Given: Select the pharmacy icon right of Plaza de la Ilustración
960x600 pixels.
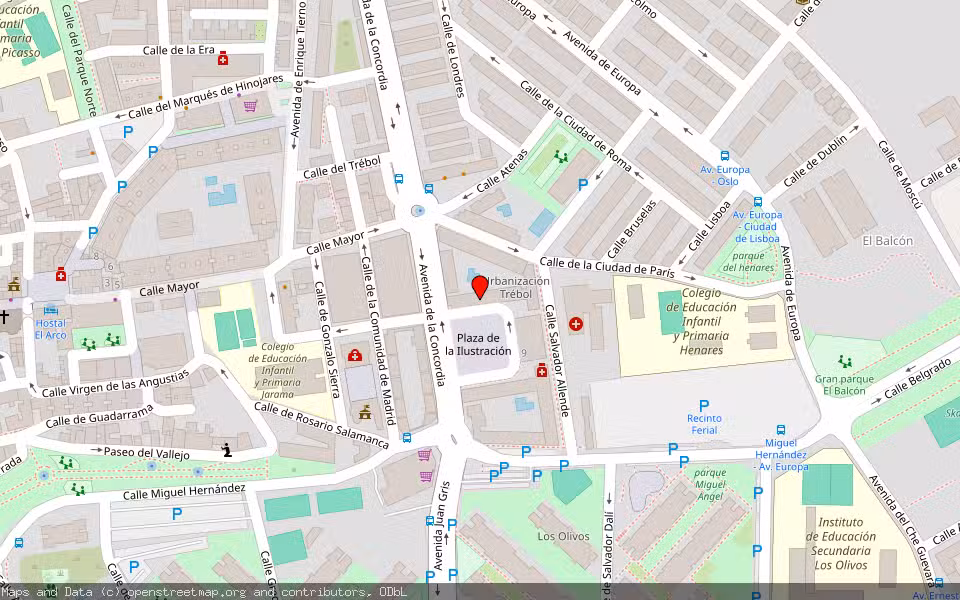Looking at the screenshot, I should click(542, 370).
